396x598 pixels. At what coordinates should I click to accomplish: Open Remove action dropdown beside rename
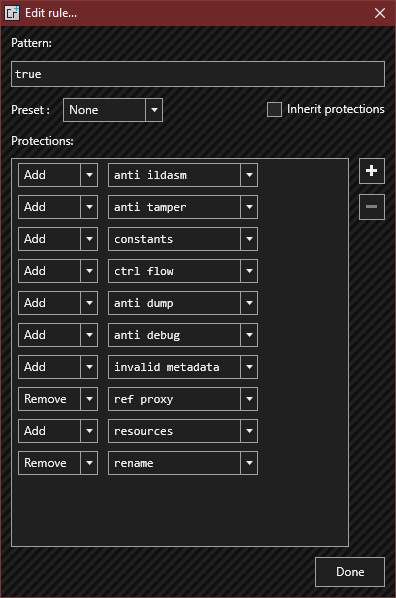(58, 463)
